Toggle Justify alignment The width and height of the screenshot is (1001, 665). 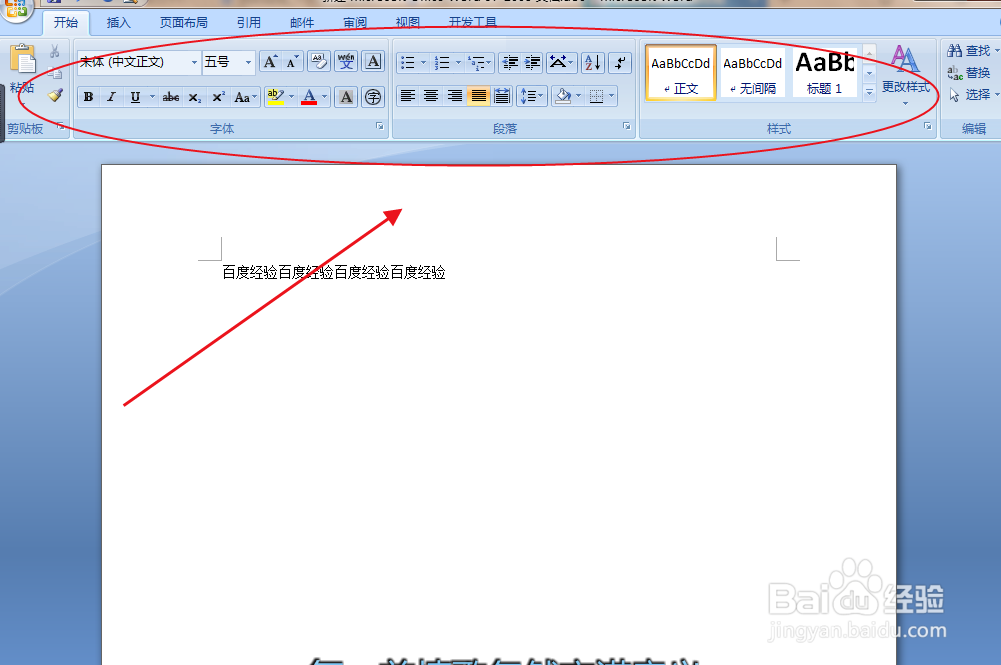pyautogui.click(x=478, y=96)
